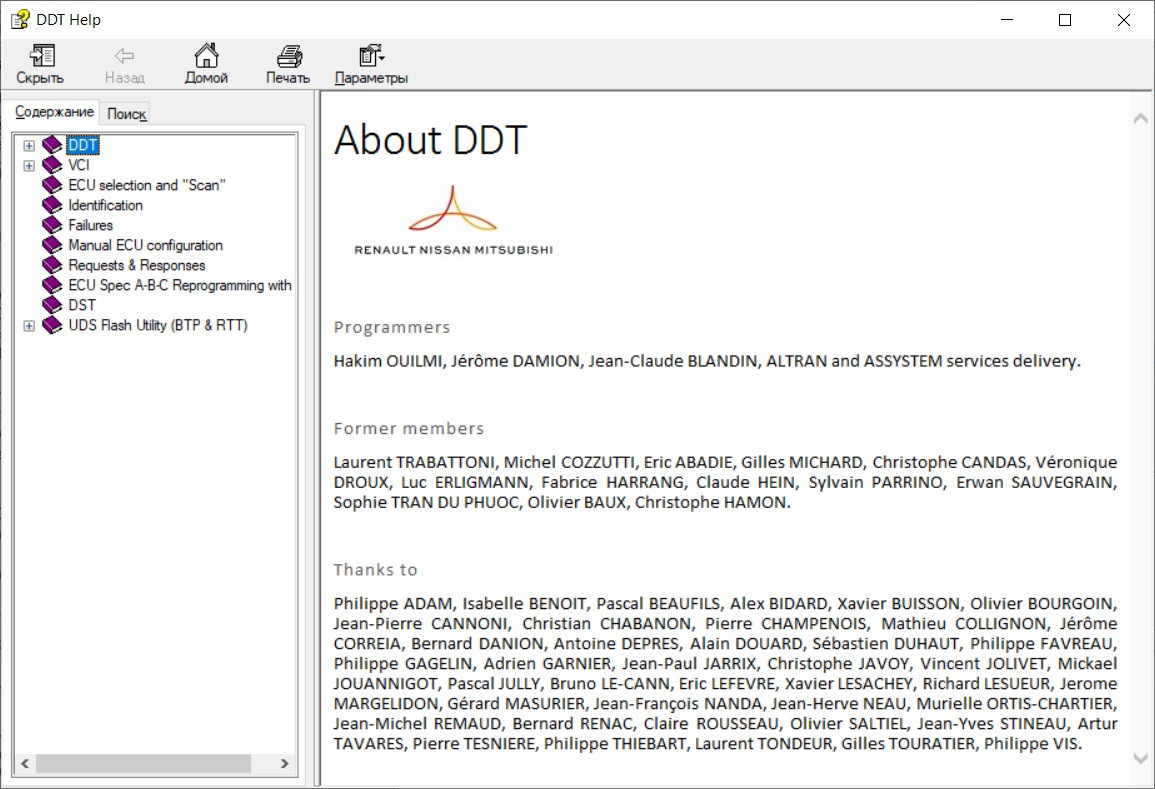Switch to the Содержание tab
This screenshot has height=789, width=1155.
tap(55, 112)
